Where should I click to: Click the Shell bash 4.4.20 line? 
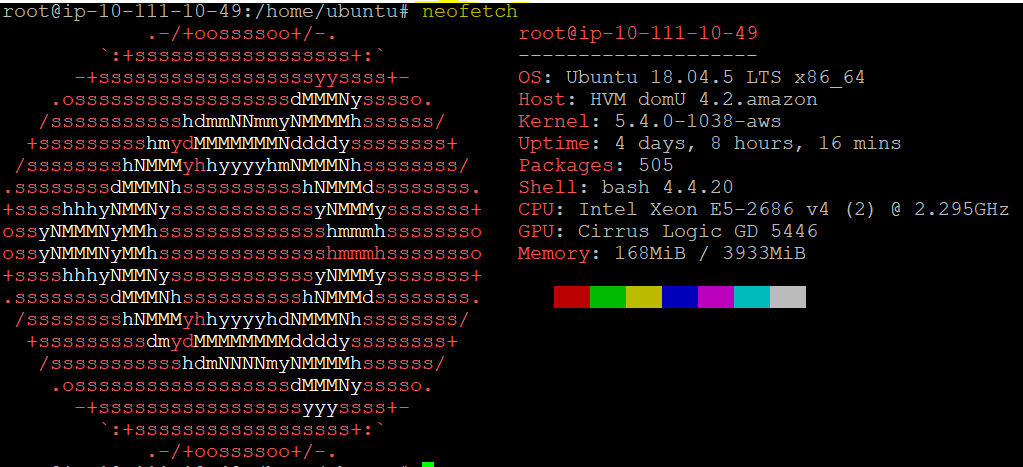pos(625,187)
